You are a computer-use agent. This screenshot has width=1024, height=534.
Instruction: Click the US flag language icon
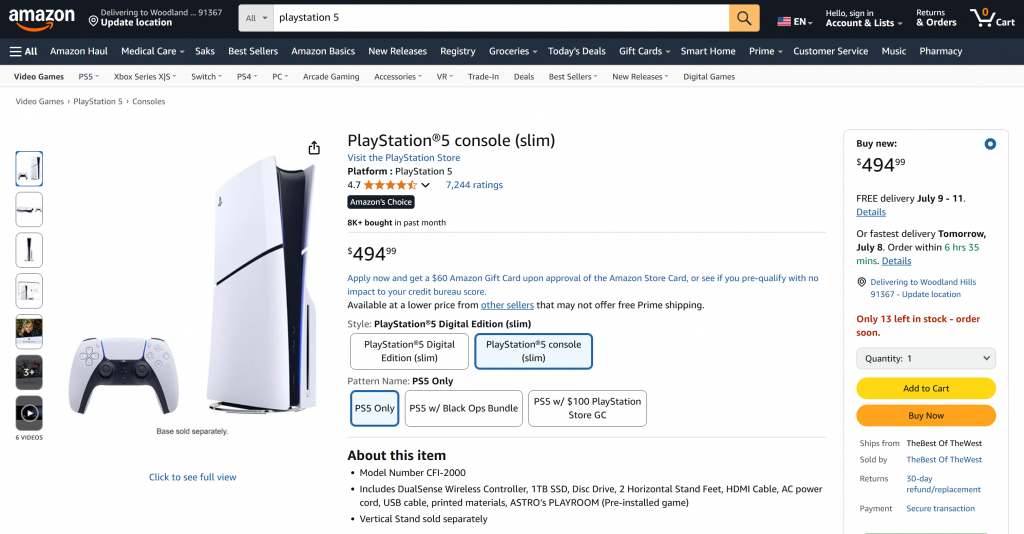784,21
